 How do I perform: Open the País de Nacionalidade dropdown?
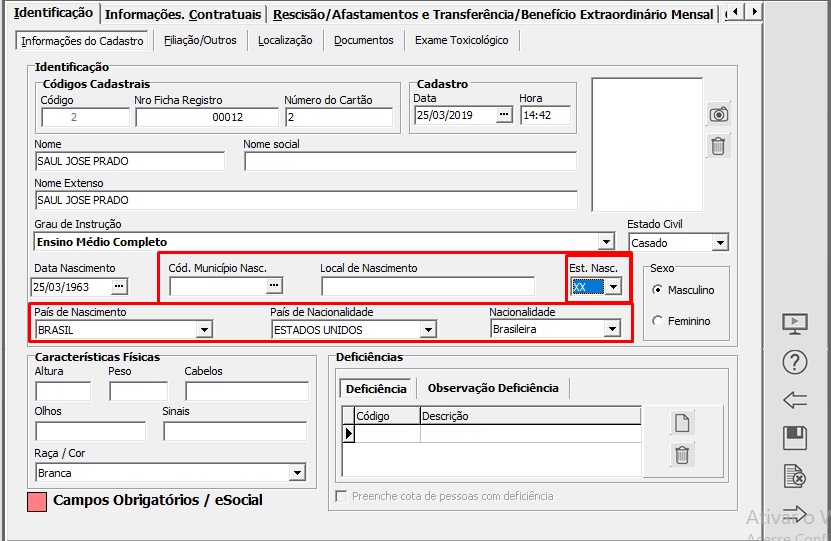428,329
